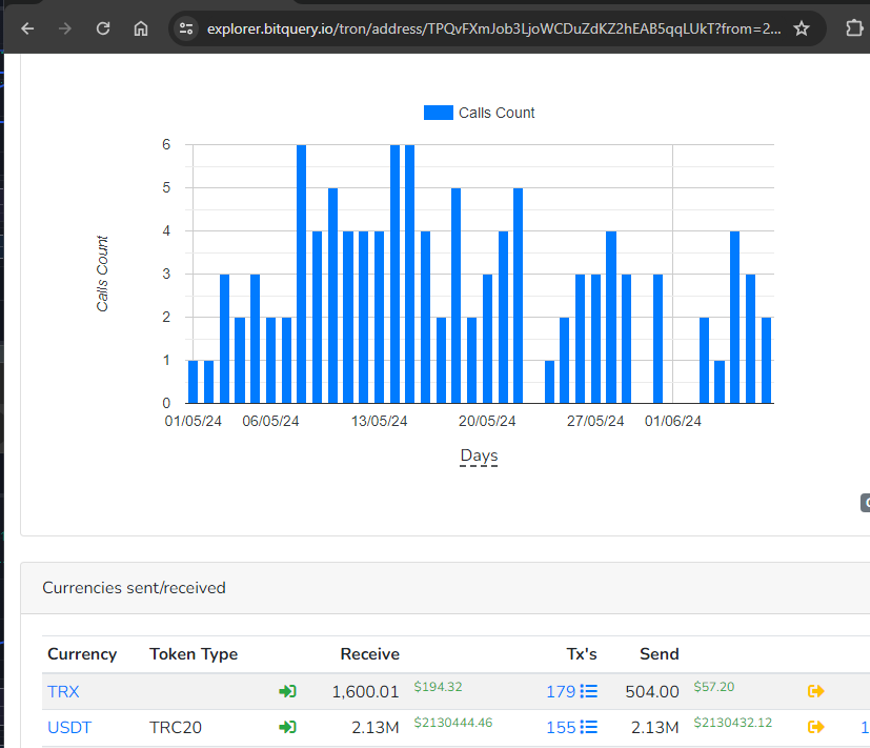Click the rotated Calls Count y-axis title
The height and width of the screenshot is (748, 870).
coord(102,274)
